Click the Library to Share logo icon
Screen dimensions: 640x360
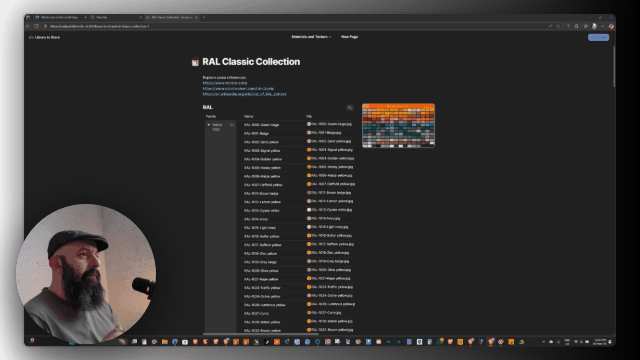pos(31,37)
